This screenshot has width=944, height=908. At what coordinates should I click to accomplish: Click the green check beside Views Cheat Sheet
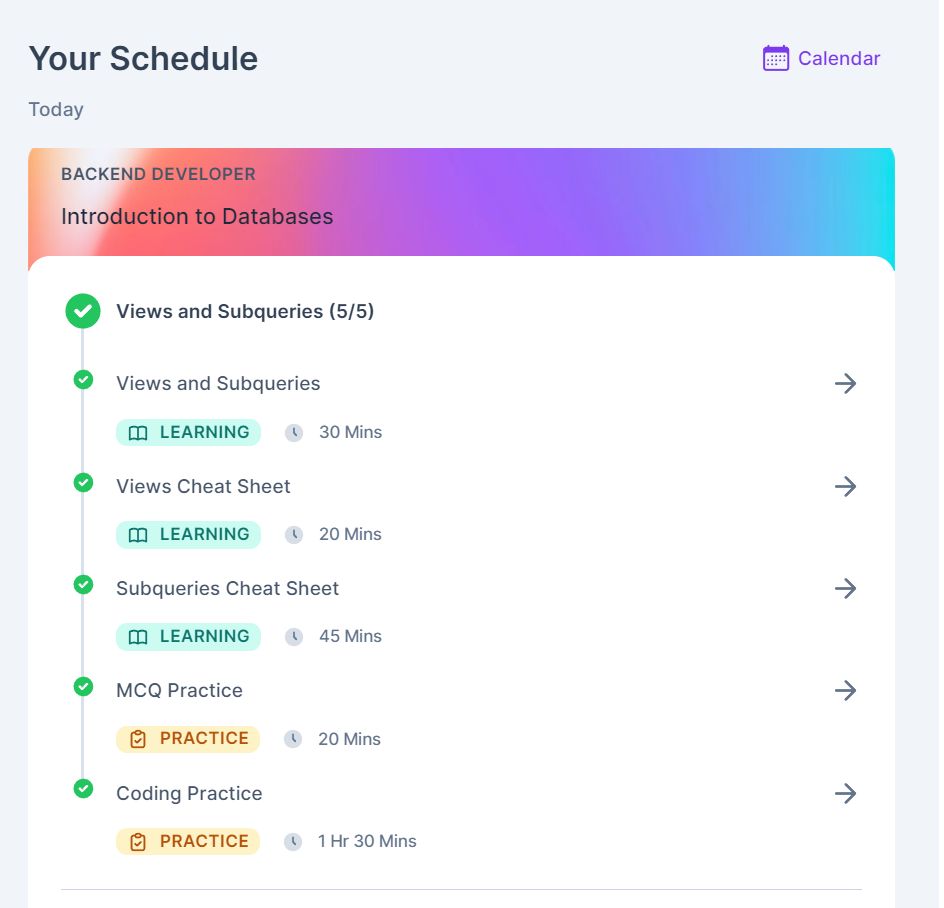coord(83,482)
